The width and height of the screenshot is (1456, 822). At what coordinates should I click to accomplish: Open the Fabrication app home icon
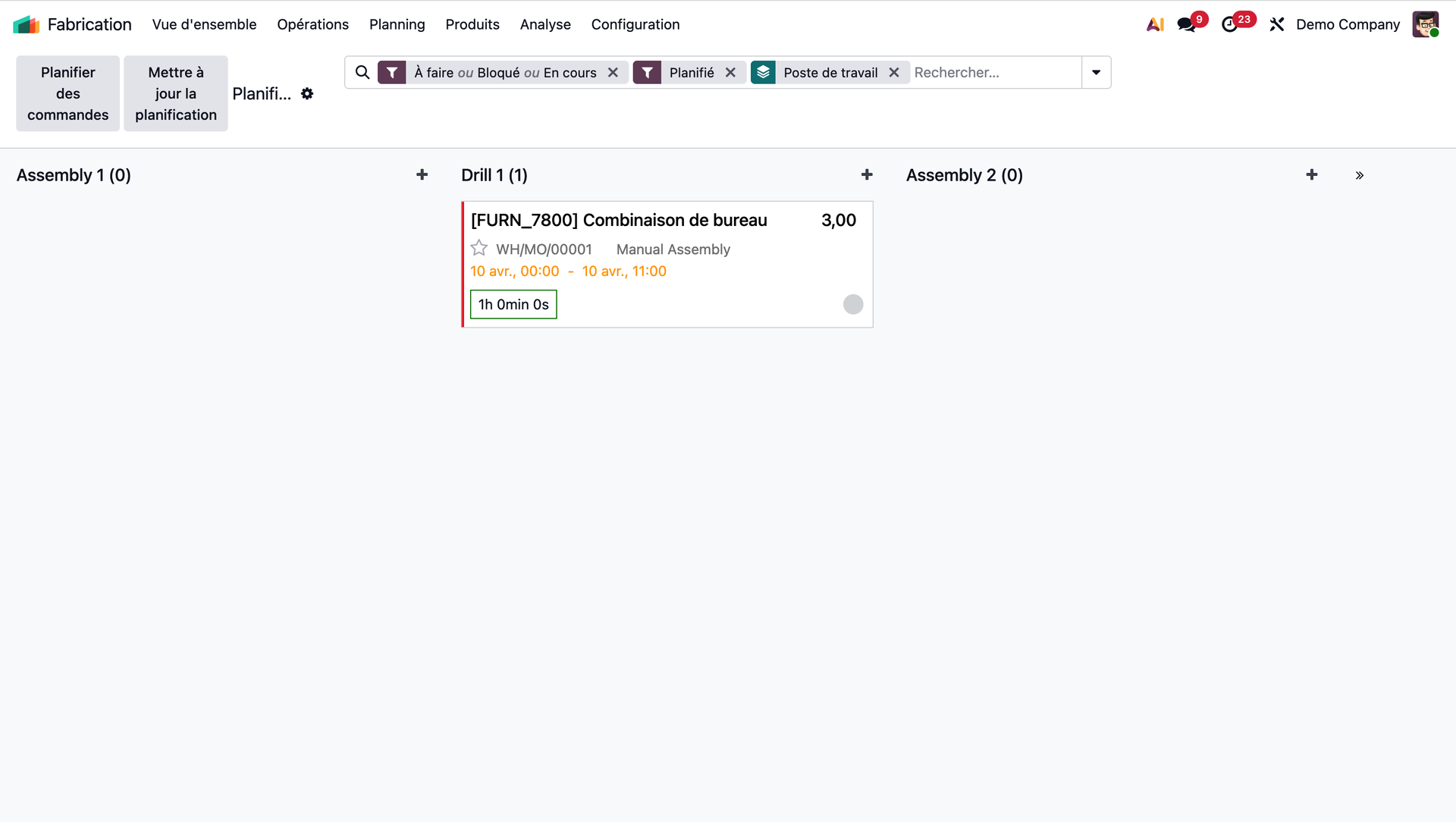click(x=26, y=25)
